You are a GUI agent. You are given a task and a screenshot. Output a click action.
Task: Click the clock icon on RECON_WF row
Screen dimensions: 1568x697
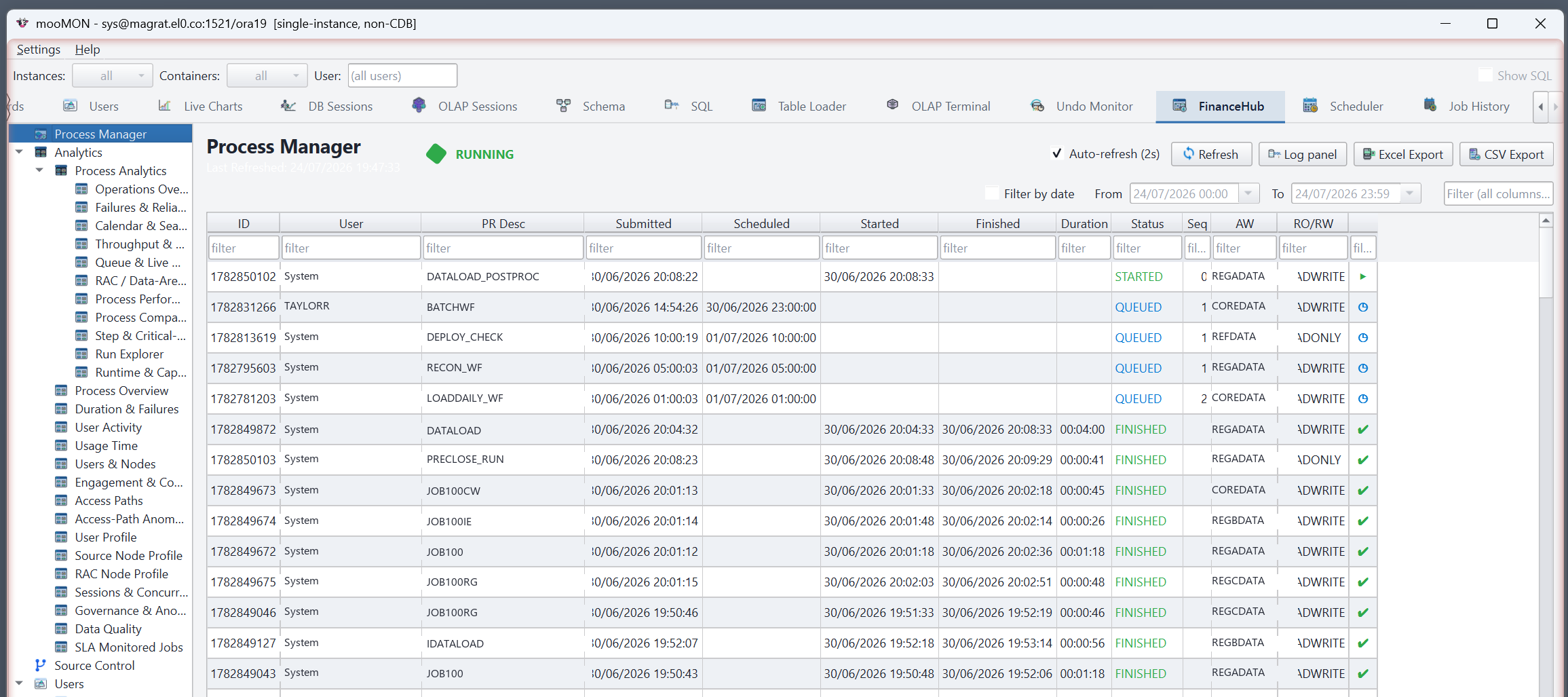pos(1363,368)
